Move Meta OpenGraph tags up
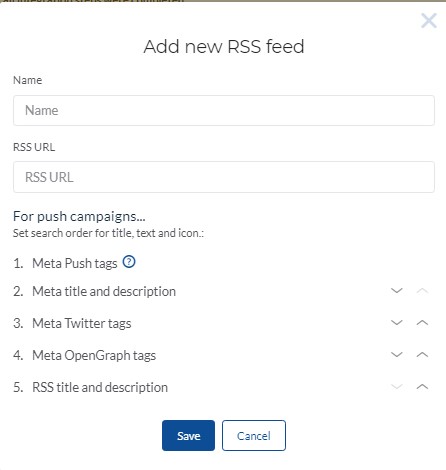Viewport: 446px width, 470px height. [422, 355]
